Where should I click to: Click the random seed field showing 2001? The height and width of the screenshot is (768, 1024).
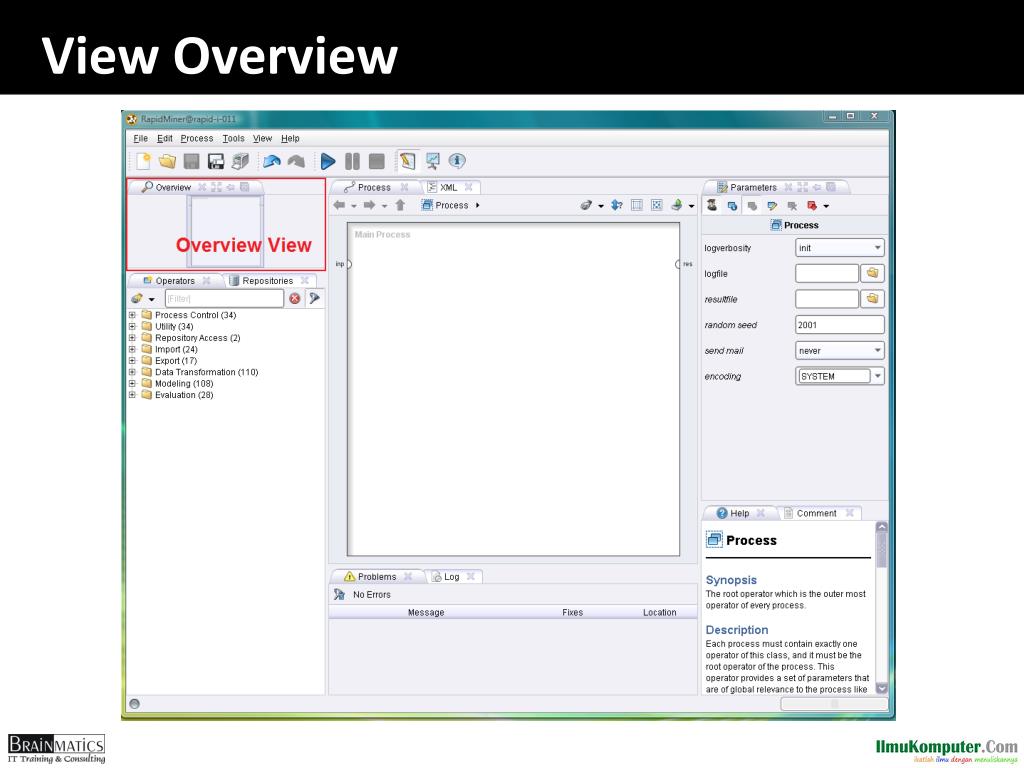coord(840,325)
